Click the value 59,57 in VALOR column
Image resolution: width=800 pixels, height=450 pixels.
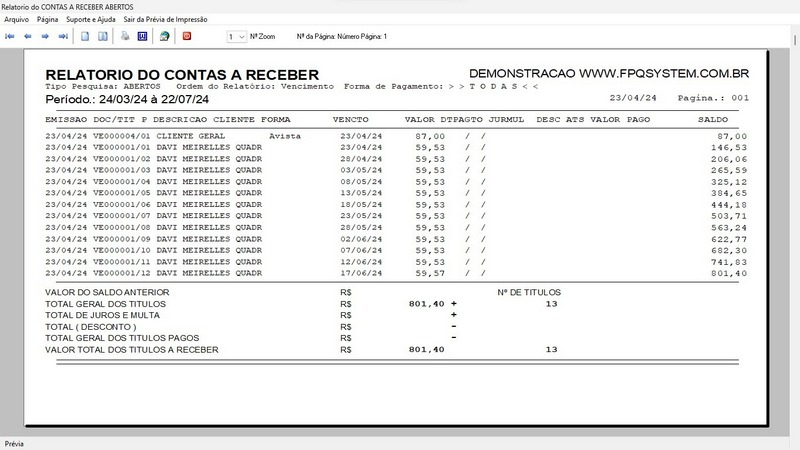point(430,273)
